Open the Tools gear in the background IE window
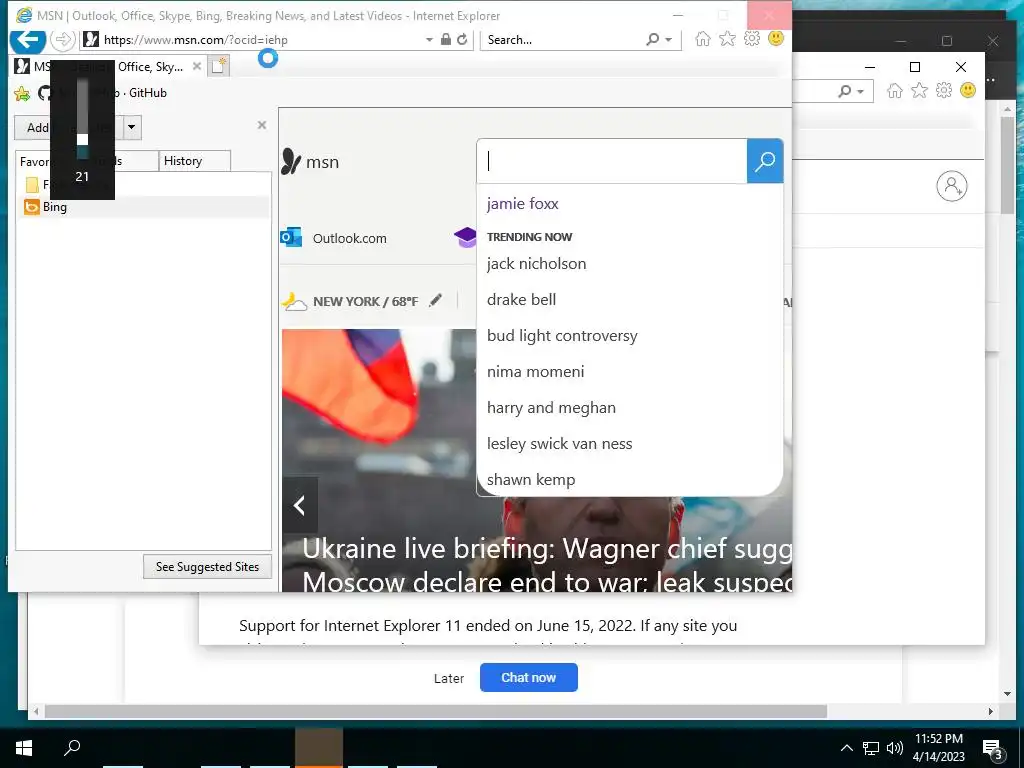 (944, 91)
